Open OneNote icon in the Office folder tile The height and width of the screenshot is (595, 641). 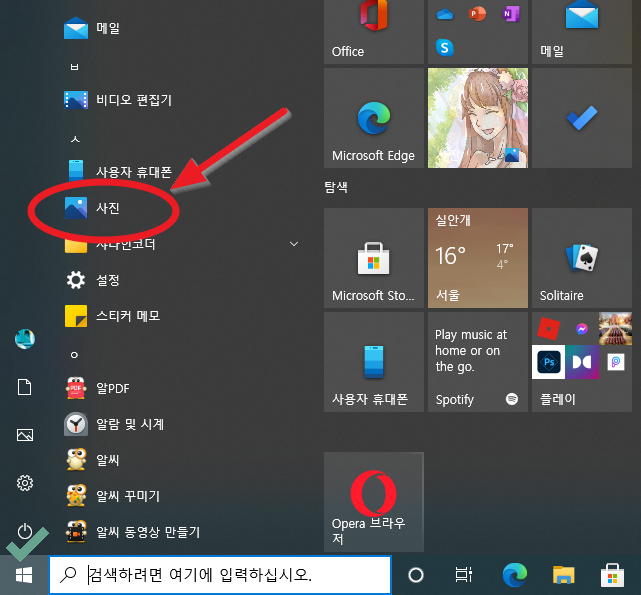510,13
